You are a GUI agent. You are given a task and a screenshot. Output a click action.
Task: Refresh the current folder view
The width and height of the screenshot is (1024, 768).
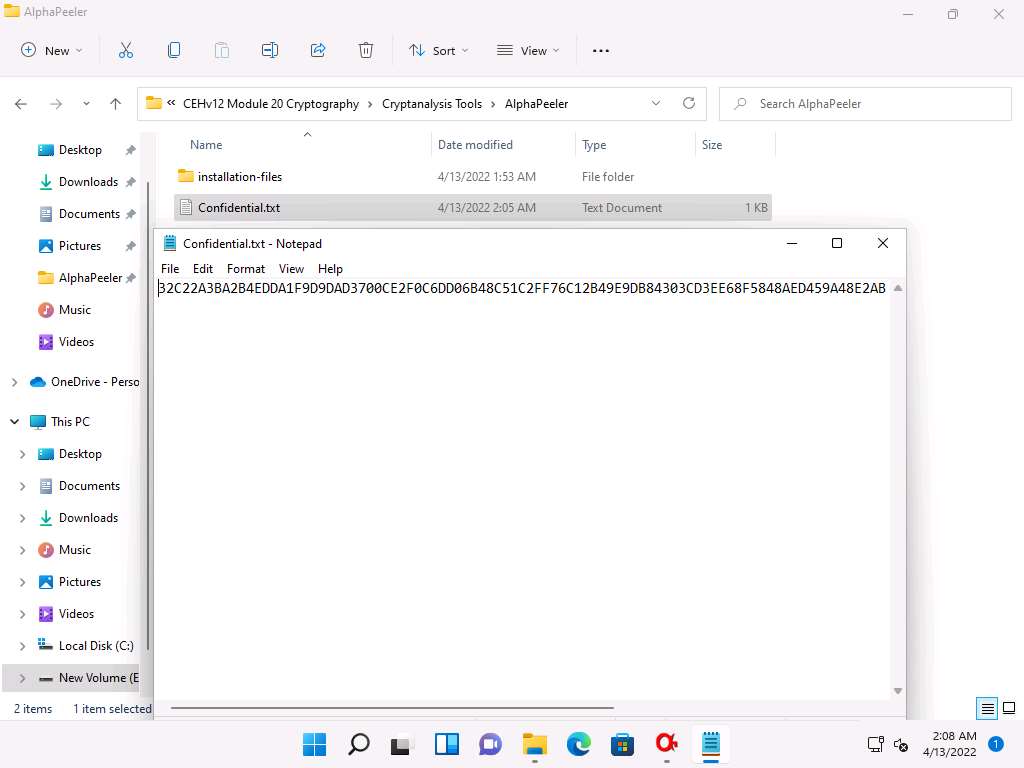[x=688, y=103]
